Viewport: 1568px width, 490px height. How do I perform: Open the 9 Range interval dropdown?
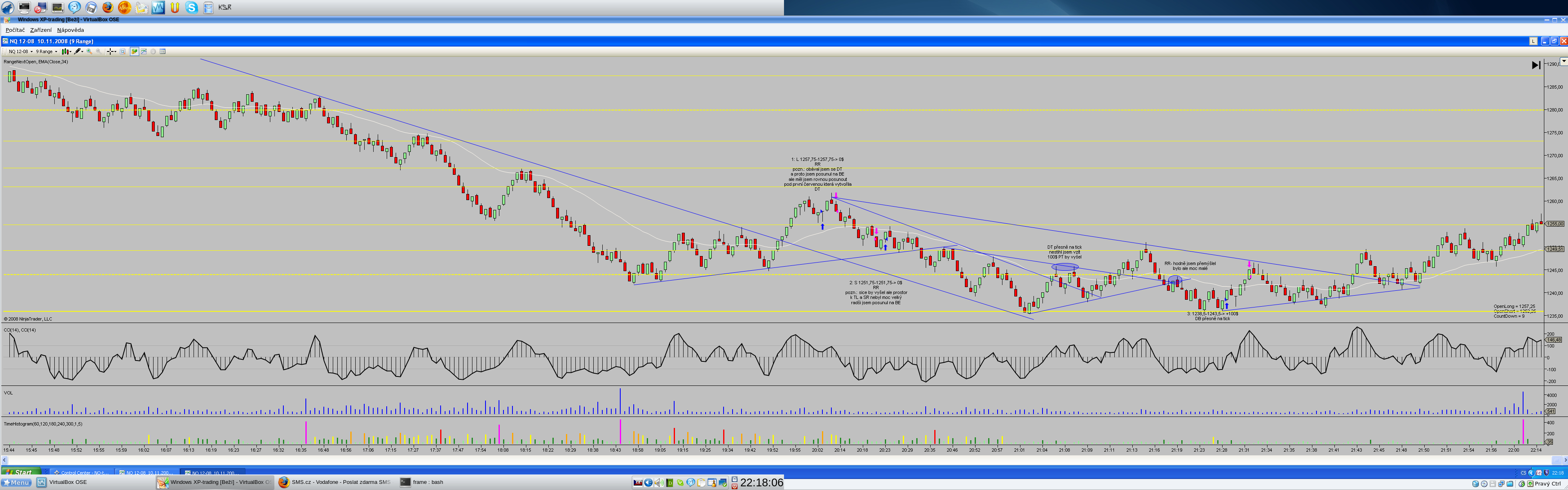(46, 52)
